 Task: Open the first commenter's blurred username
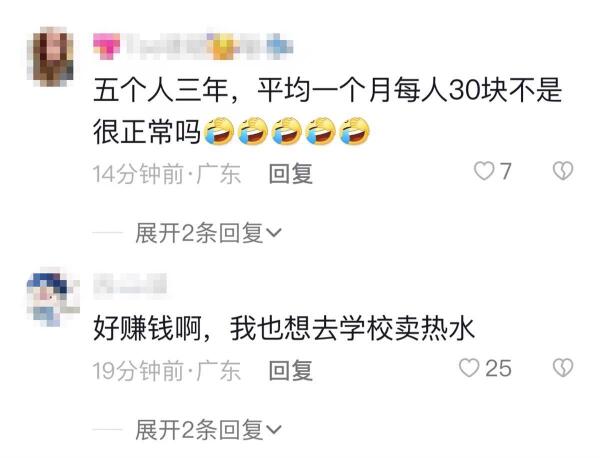193,46
